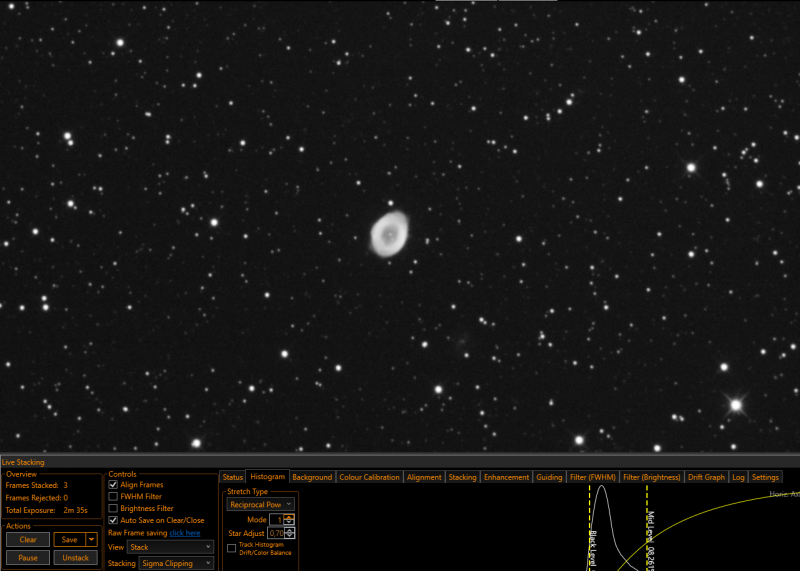Click the Ring Nebula in the image
Image resolution: width=800 pixels, height=571 pixels.
[x=389, y=234]
